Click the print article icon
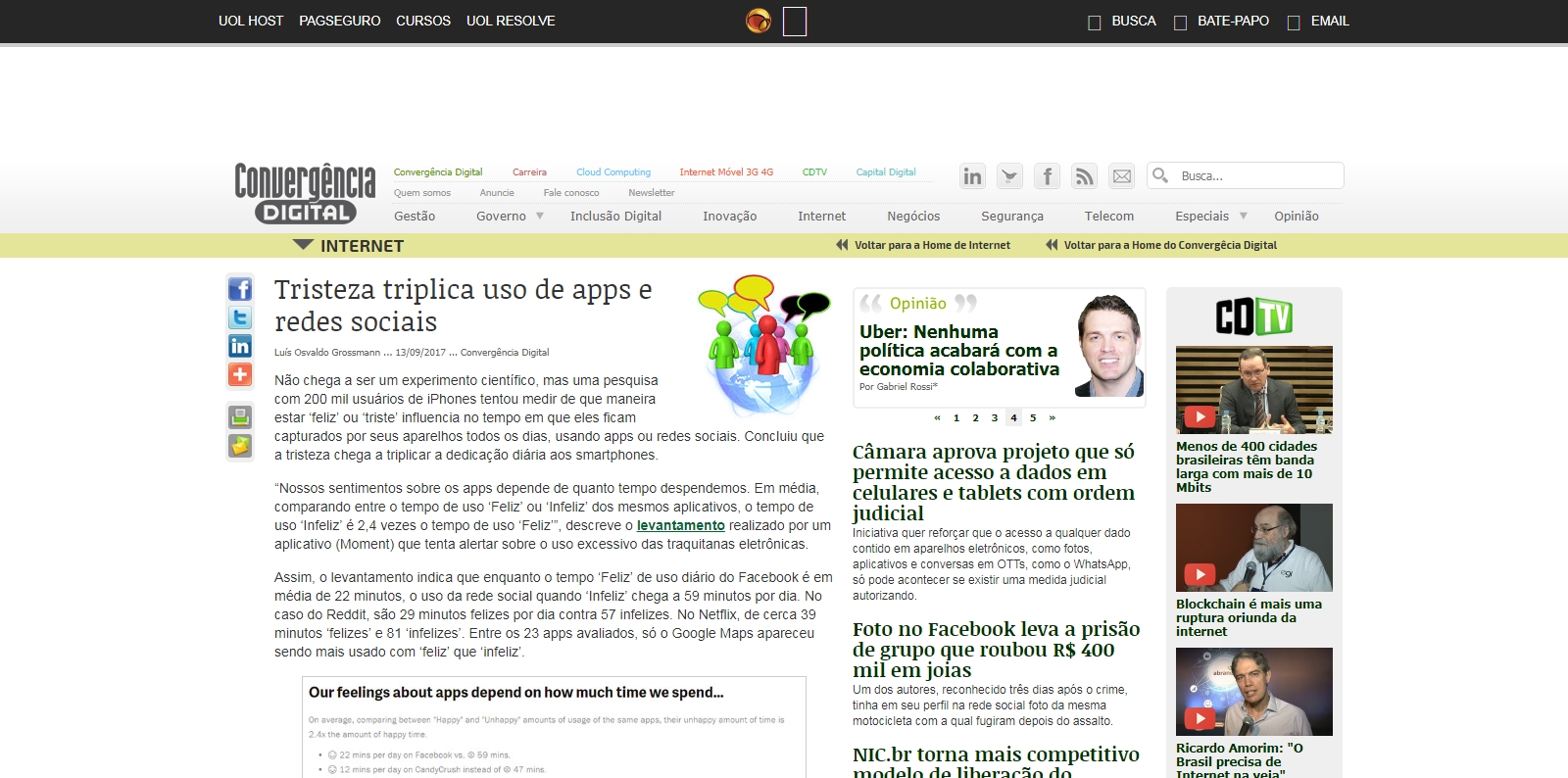1568x778 pixels. tap(240, 416)
